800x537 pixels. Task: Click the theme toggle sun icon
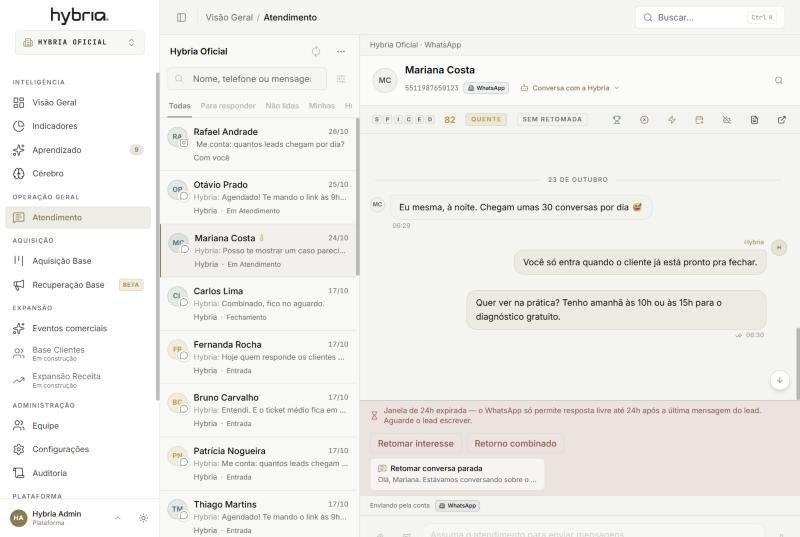143,518
